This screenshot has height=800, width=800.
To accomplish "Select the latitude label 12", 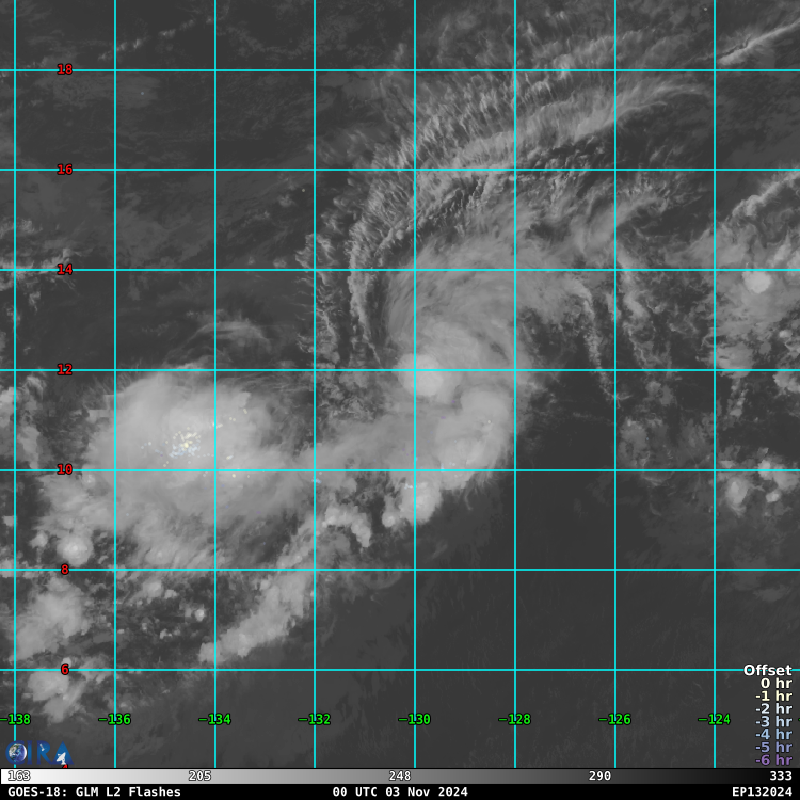I will [x=65, y=369].
